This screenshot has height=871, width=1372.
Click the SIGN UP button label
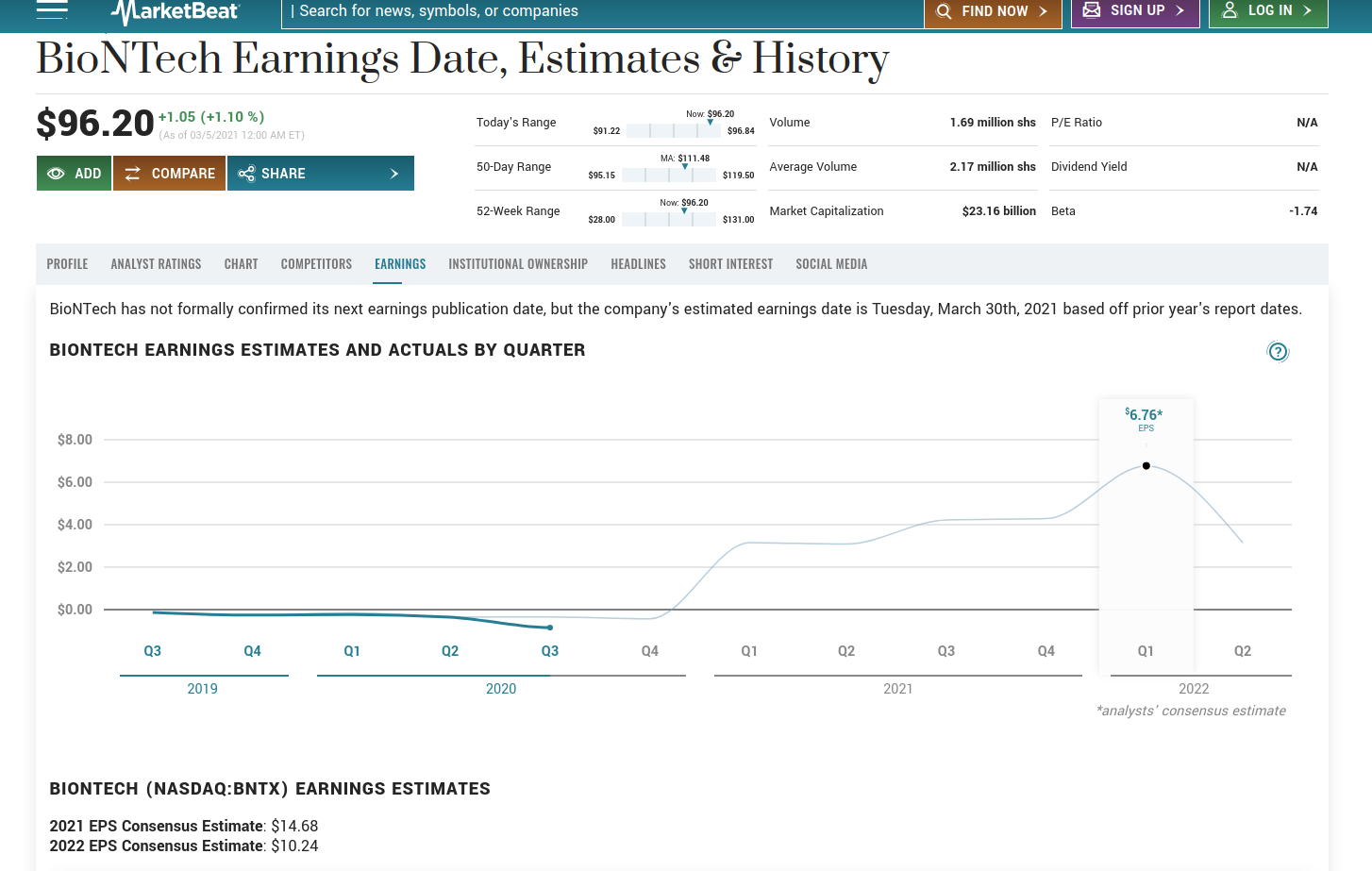[1137, 10]
